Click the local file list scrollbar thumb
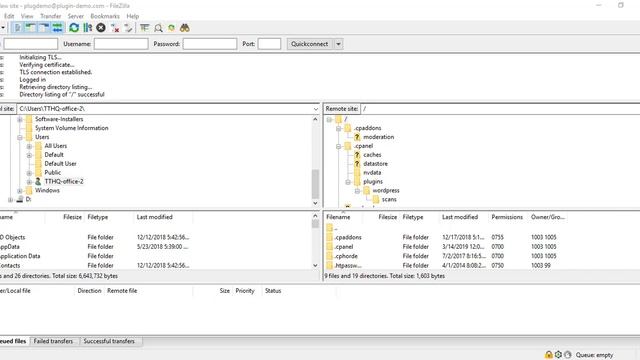This screenshot has height=360, width=640. (315, 224)
